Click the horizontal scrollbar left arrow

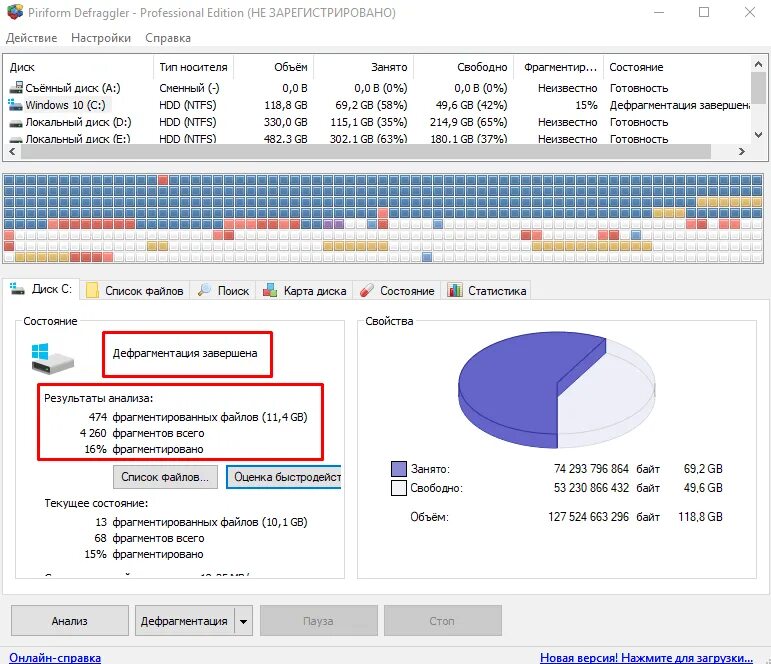tap(12, 152)
